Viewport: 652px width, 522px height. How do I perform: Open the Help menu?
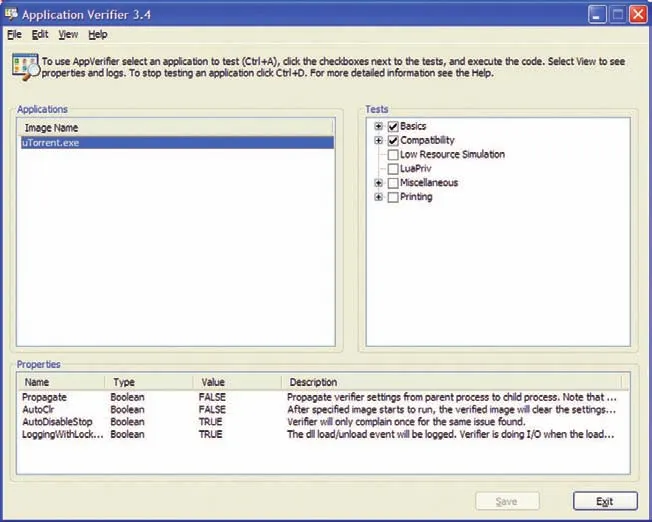98,35
